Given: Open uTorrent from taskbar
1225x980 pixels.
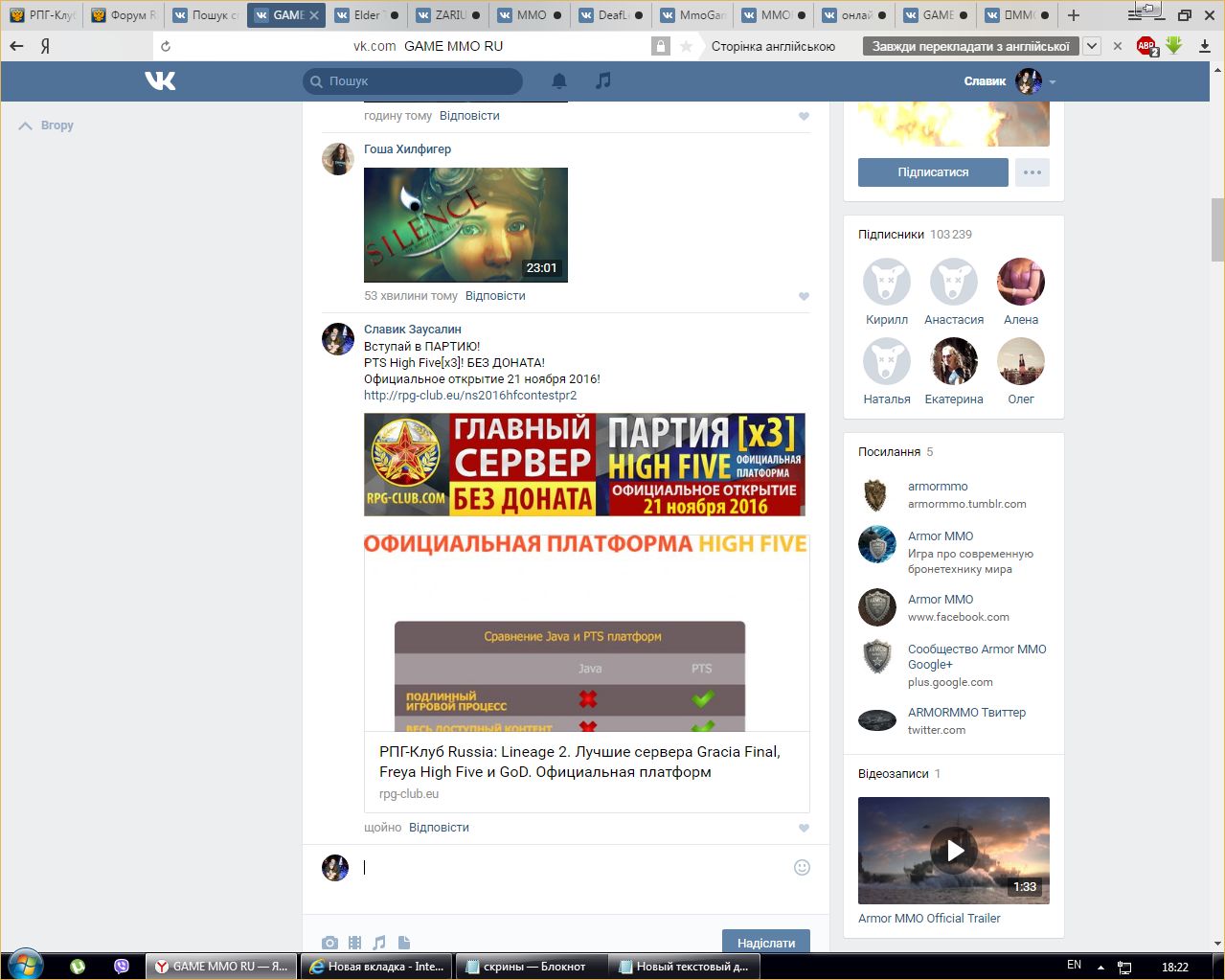Looking at the screenshot, I should pos(78,967).
